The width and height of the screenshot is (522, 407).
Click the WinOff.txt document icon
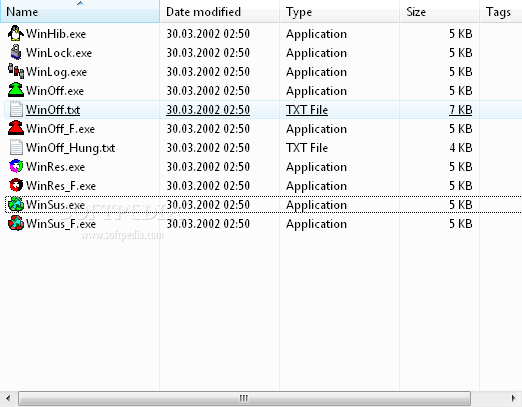click(x=16, y=109)
